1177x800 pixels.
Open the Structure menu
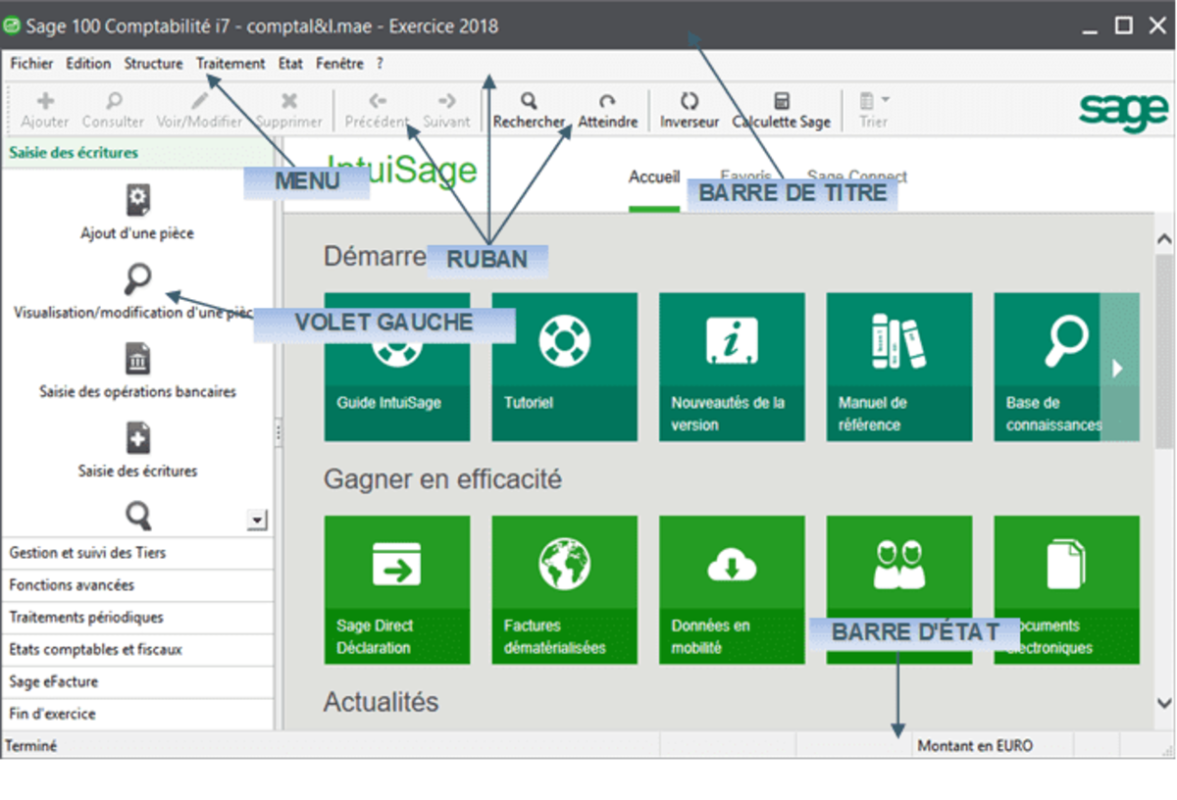coord(153,64)
